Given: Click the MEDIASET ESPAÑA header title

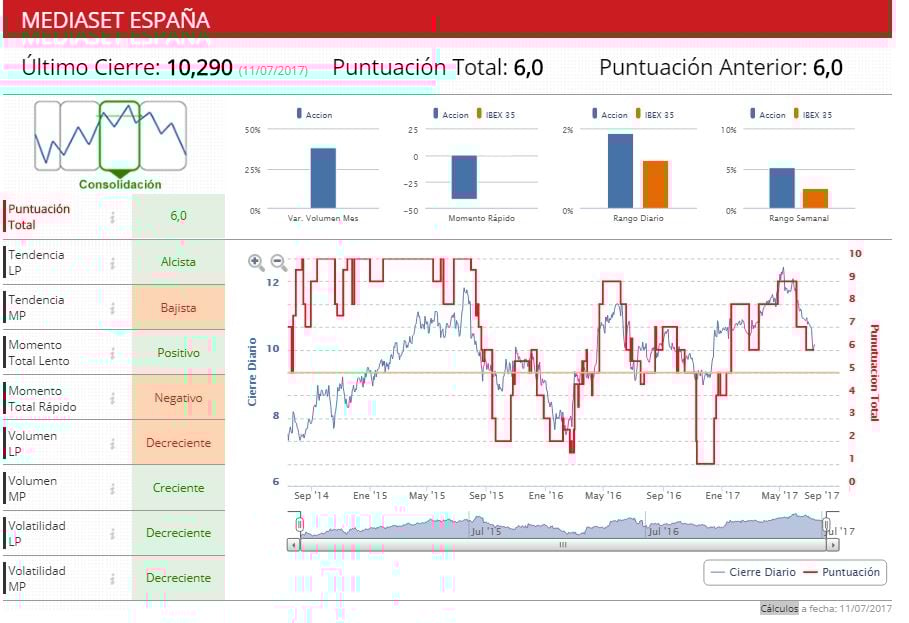Looking at the screenshot, I should 115,20.
